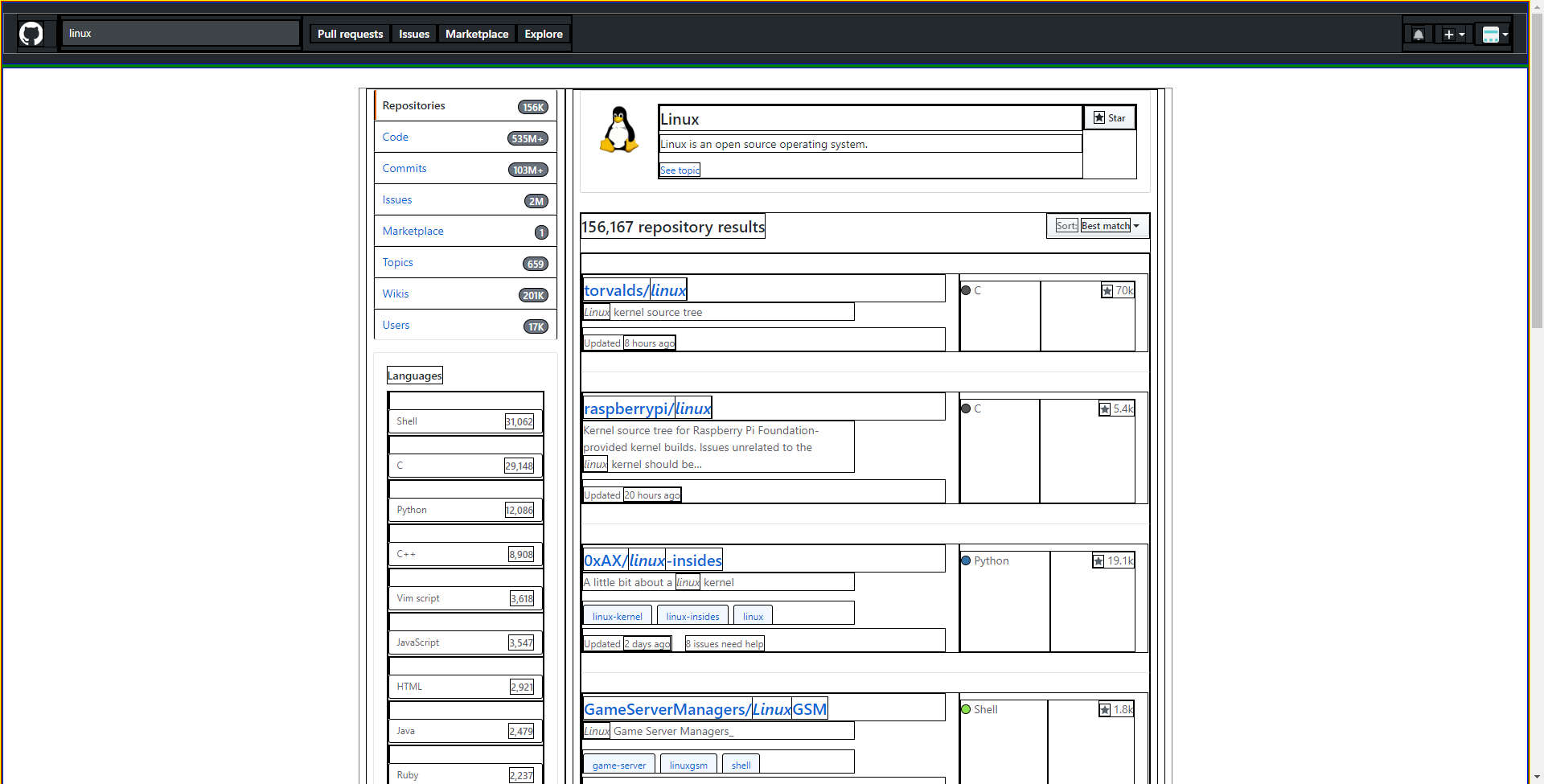Select the Commits results filter
The image size is (1544, 784).
(465, 169)
